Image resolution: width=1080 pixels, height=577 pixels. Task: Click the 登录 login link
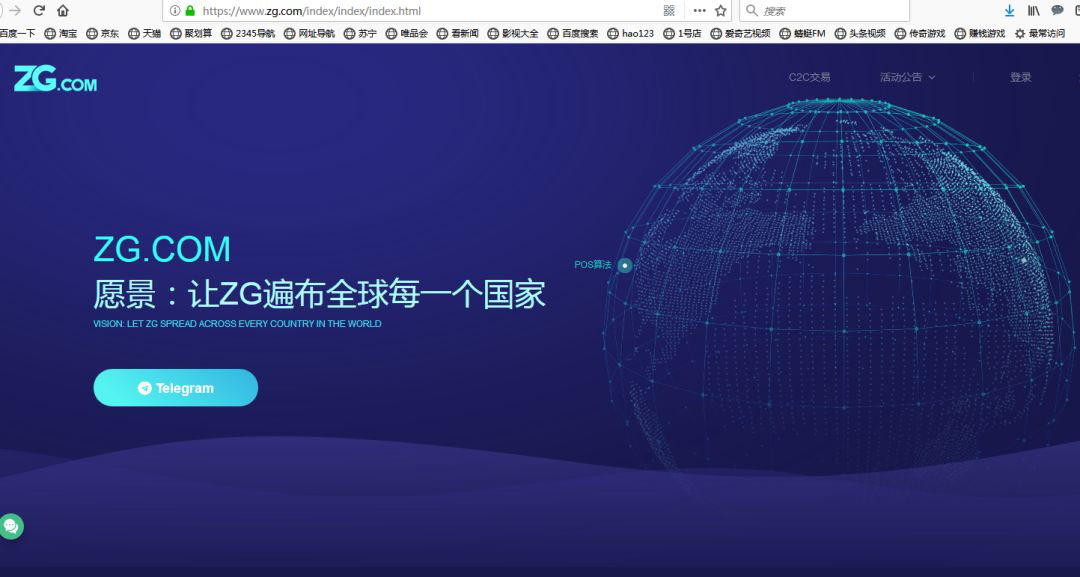click(x=1020, y=77)
